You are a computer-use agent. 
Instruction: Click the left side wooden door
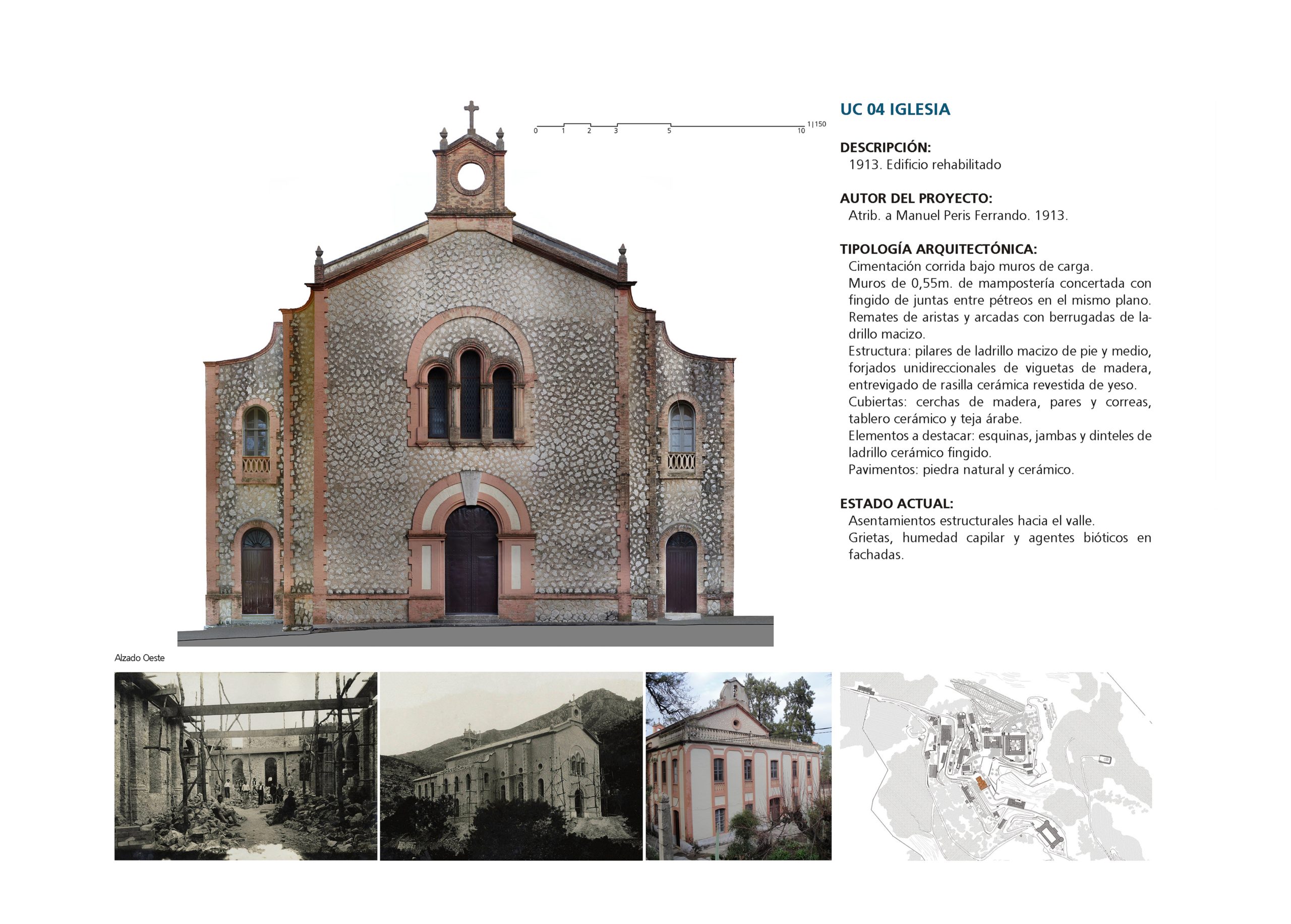257,572
